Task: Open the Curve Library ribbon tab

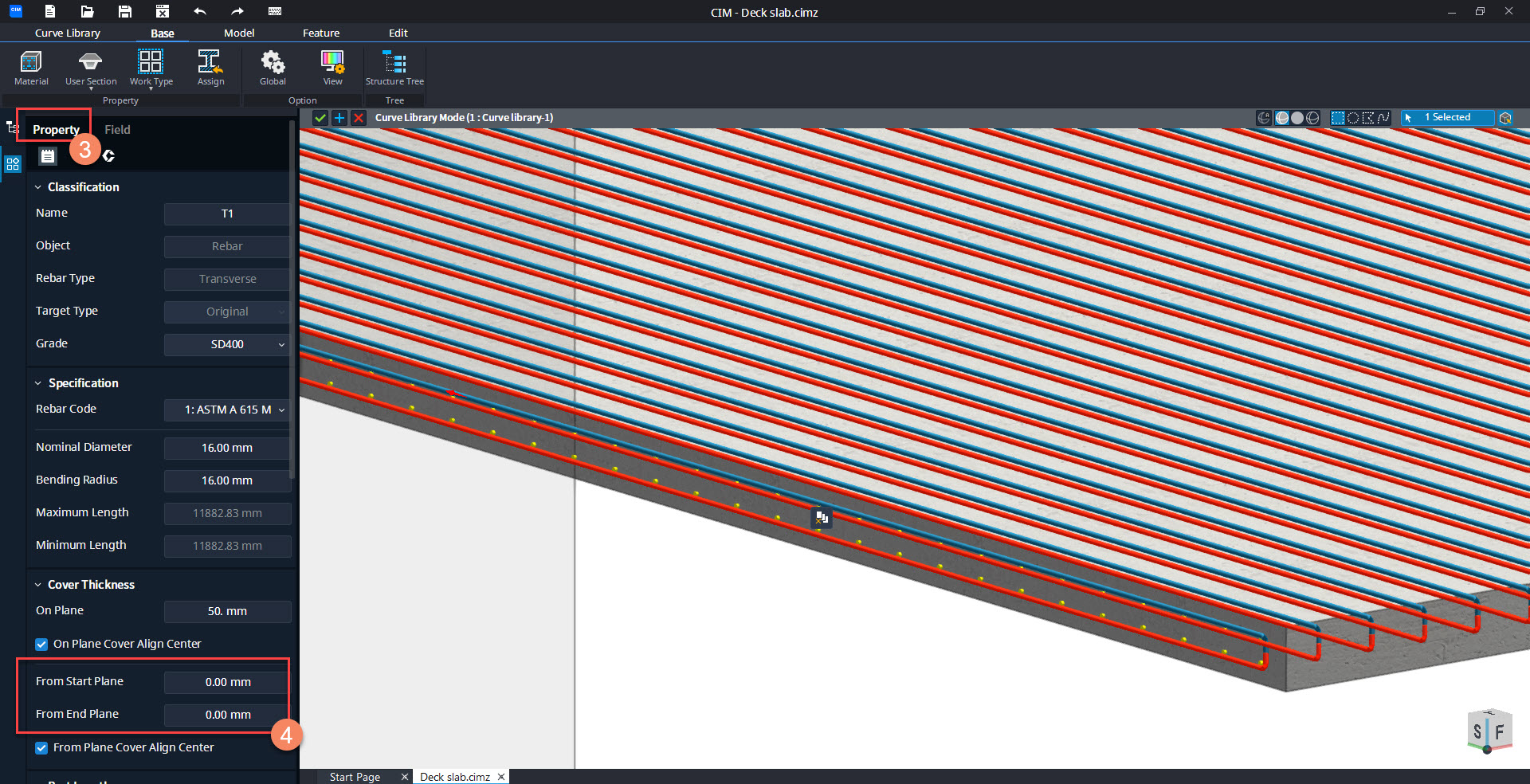Action: [68, 33]
